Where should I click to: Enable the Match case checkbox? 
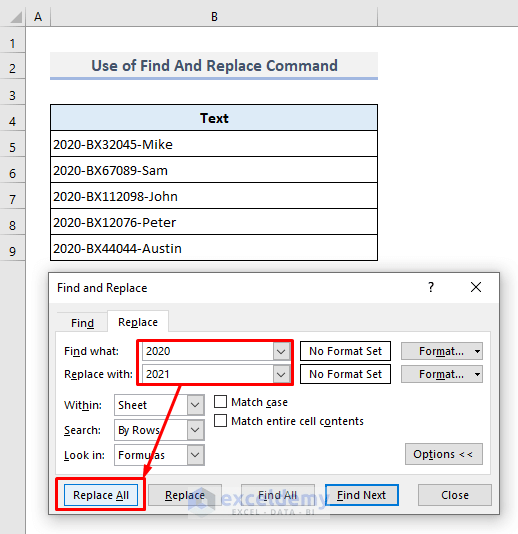220,402
